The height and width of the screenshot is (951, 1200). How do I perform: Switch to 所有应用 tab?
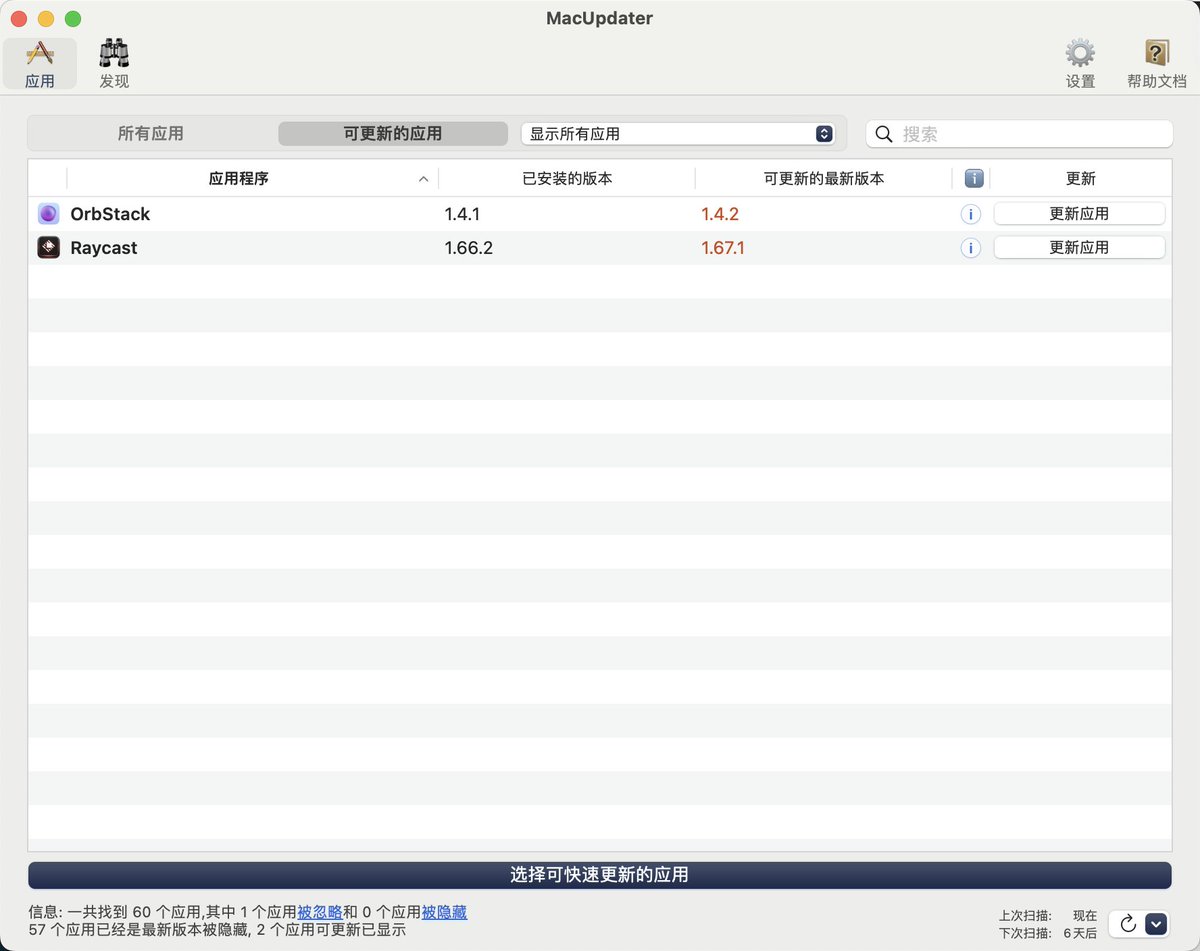pyautogui.click(x=151, y=133)
